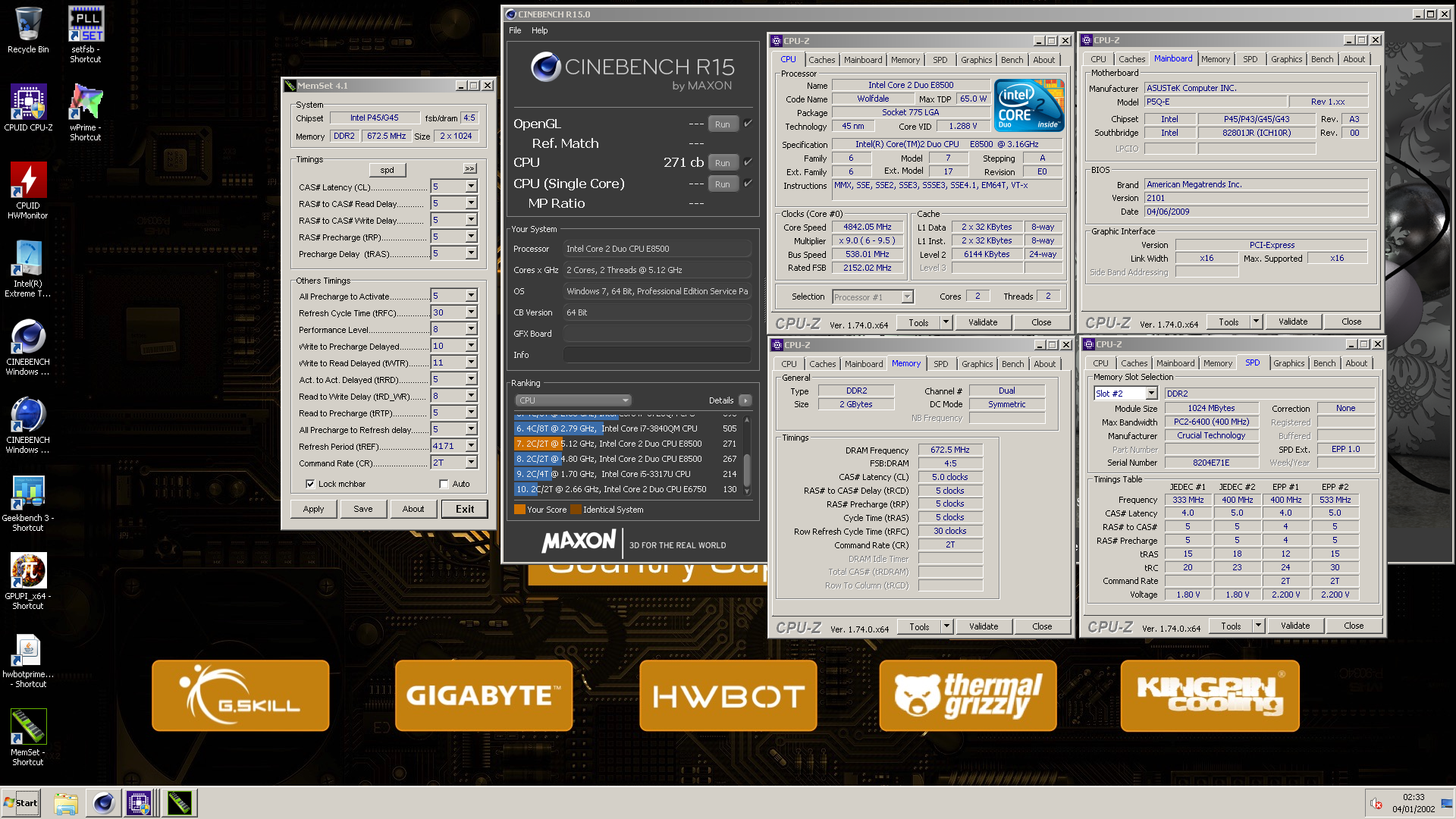Screen dimensions: 1456x819
Task: Open the Performance Level dropdown
Action: pos(471,329)
